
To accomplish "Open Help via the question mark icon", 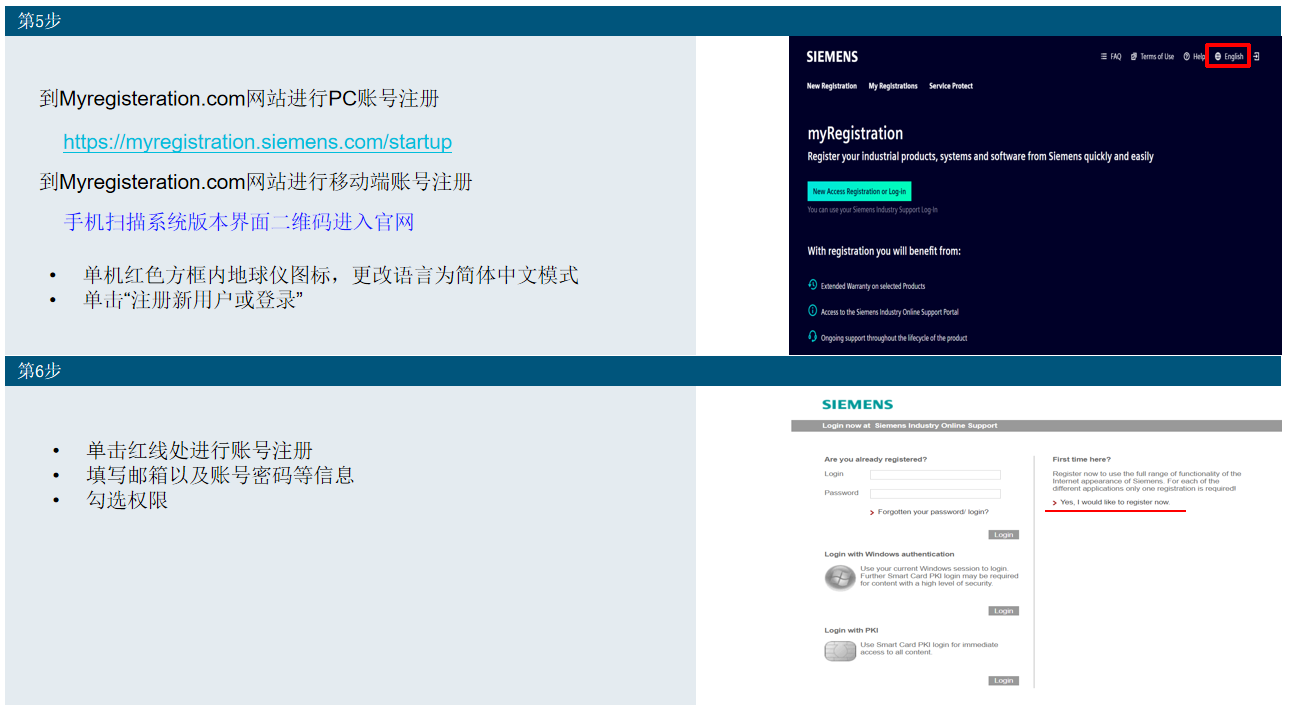I will click(x=1187, y=56).
